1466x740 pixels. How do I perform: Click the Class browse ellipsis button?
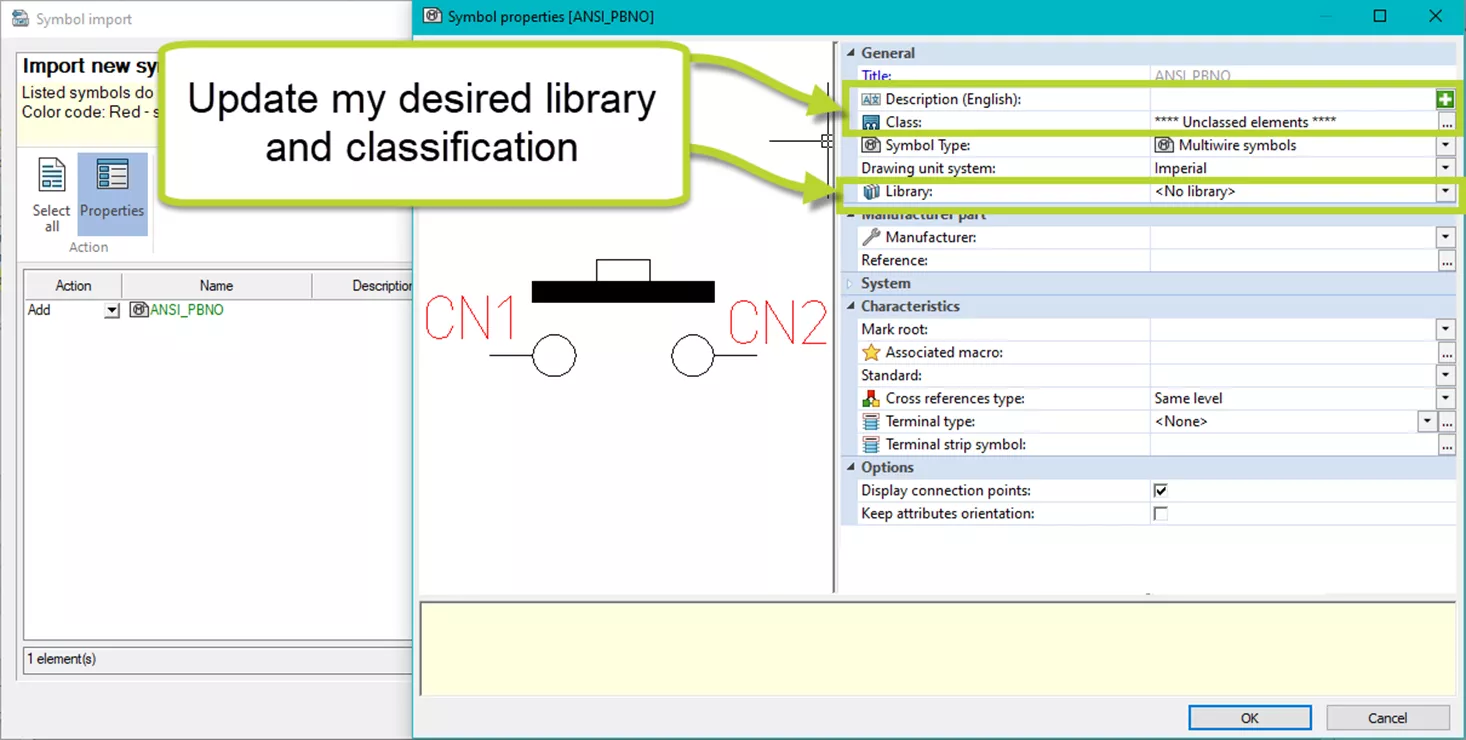[1446, 122]
